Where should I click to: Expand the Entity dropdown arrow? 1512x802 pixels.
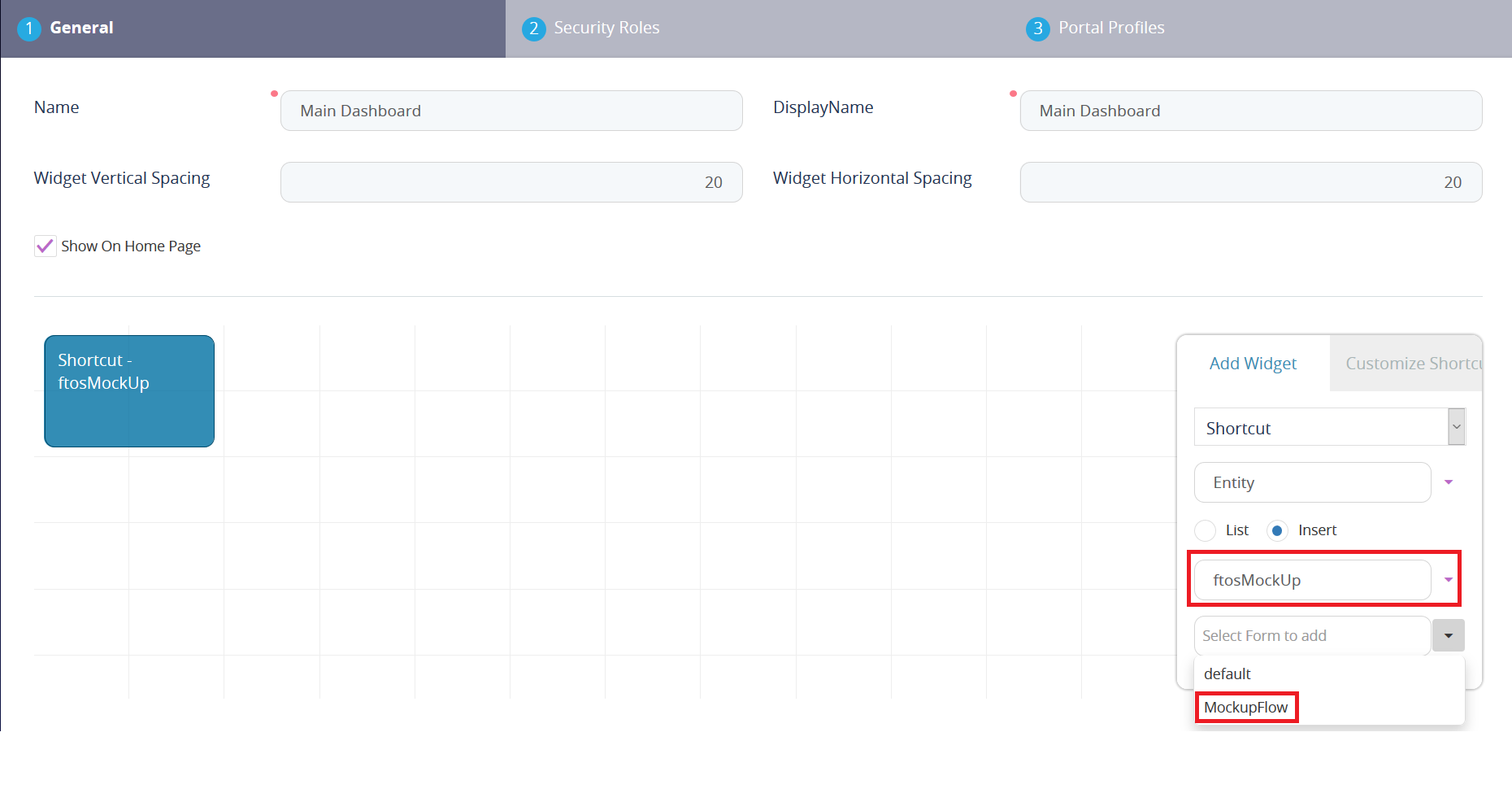[1448, 482]
